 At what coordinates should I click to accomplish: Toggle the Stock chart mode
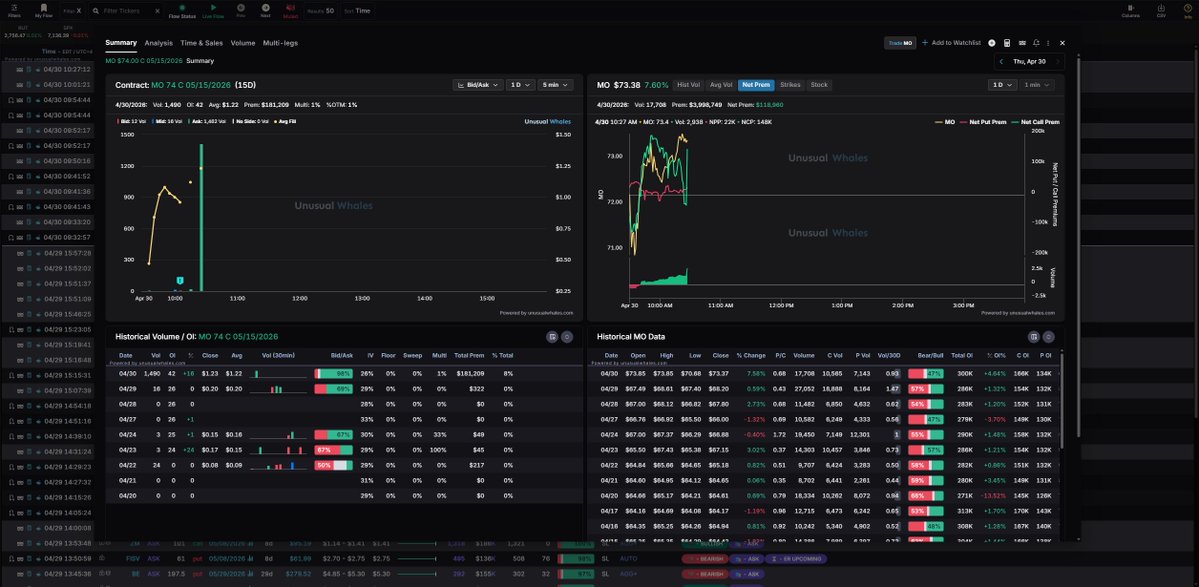(x=819, y=85)
